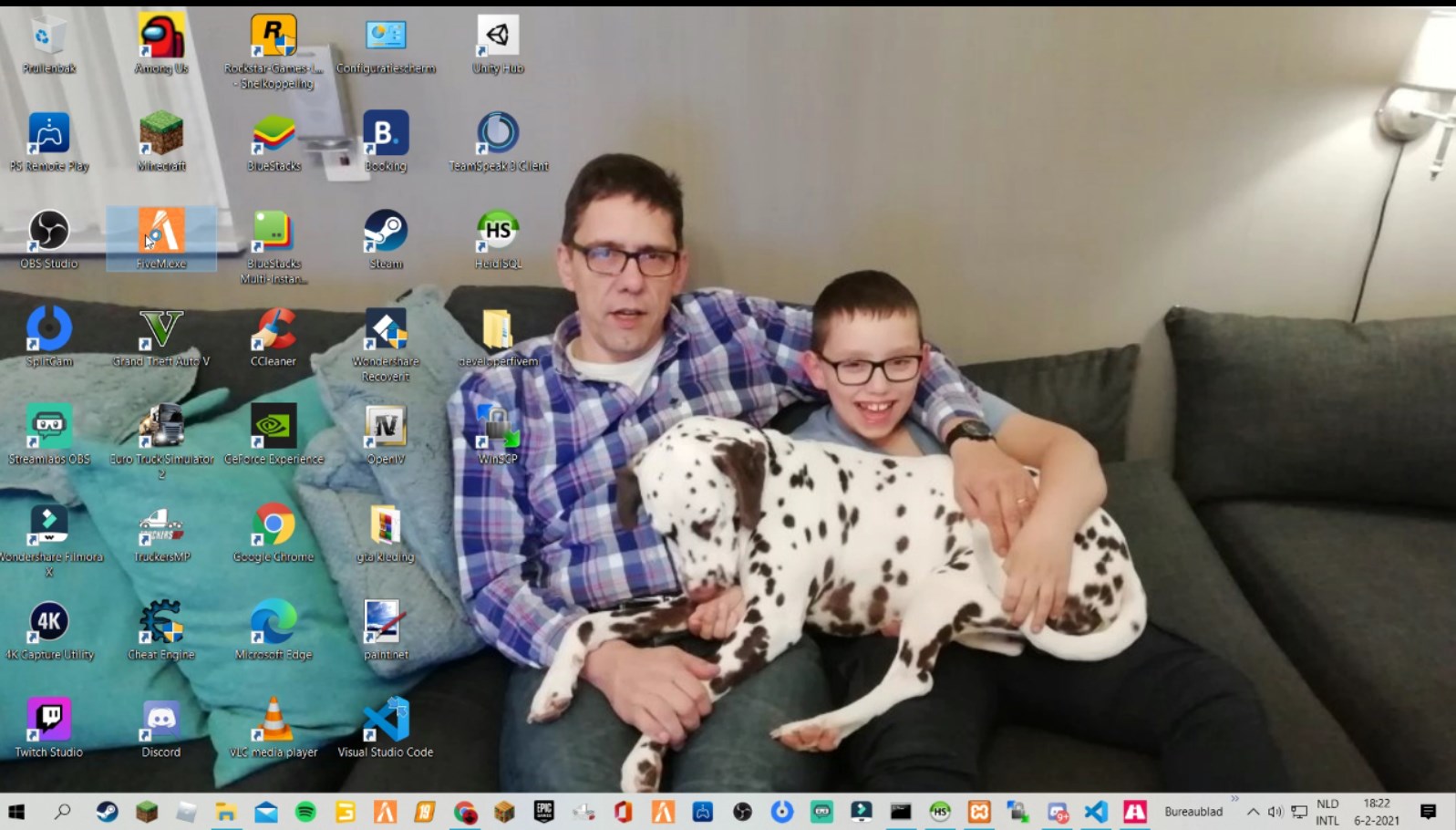Image resolution: width=1456 pixels, height=830 pixels.
Task: Launch Unity Hub from the desktop
Action: pos(498,37)
